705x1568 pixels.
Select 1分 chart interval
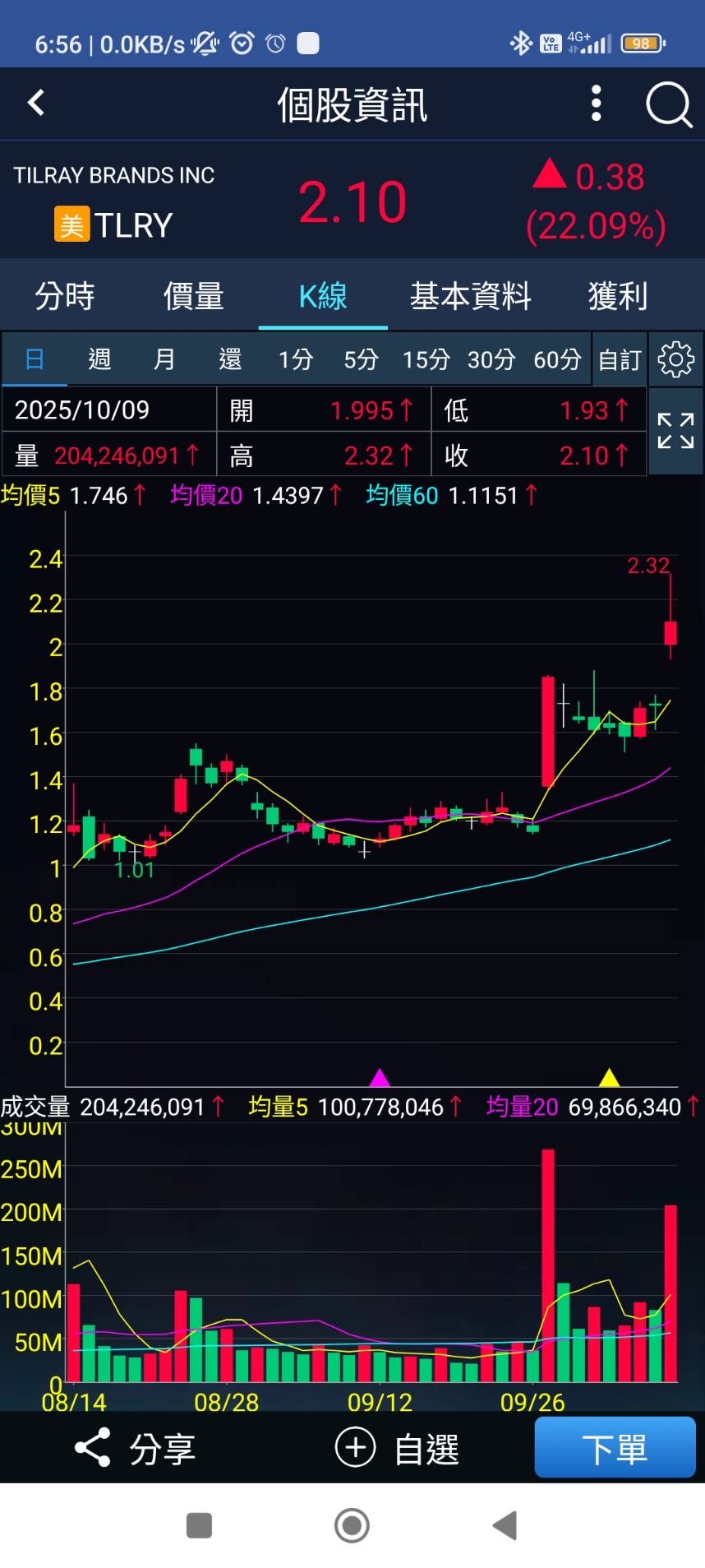295,359
